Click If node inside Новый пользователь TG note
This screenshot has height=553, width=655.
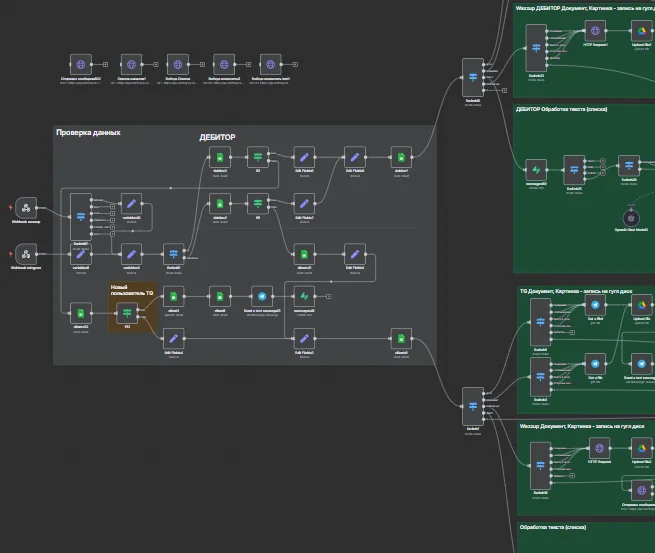[x=127, y=313]
